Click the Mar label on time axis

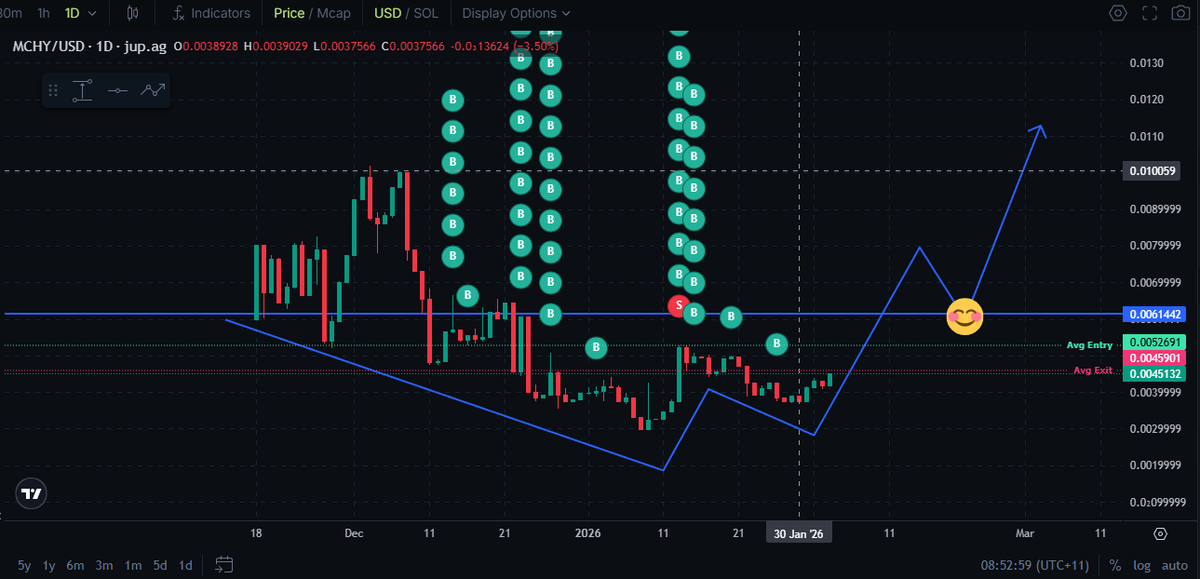click(1025, 534)
